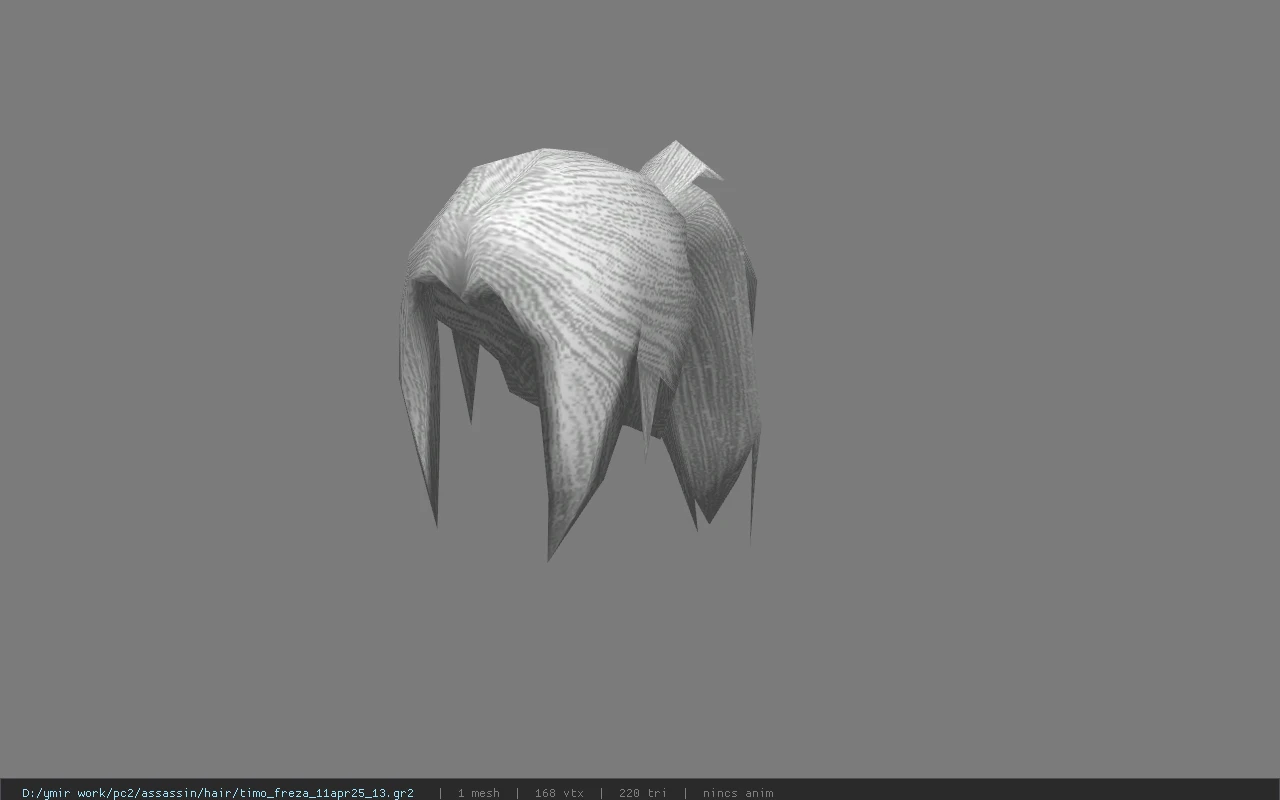Viewport: 1280px width, 800px height.
Task: Click the '1 mesh' status entry
Action: click(x=478, y=793)
